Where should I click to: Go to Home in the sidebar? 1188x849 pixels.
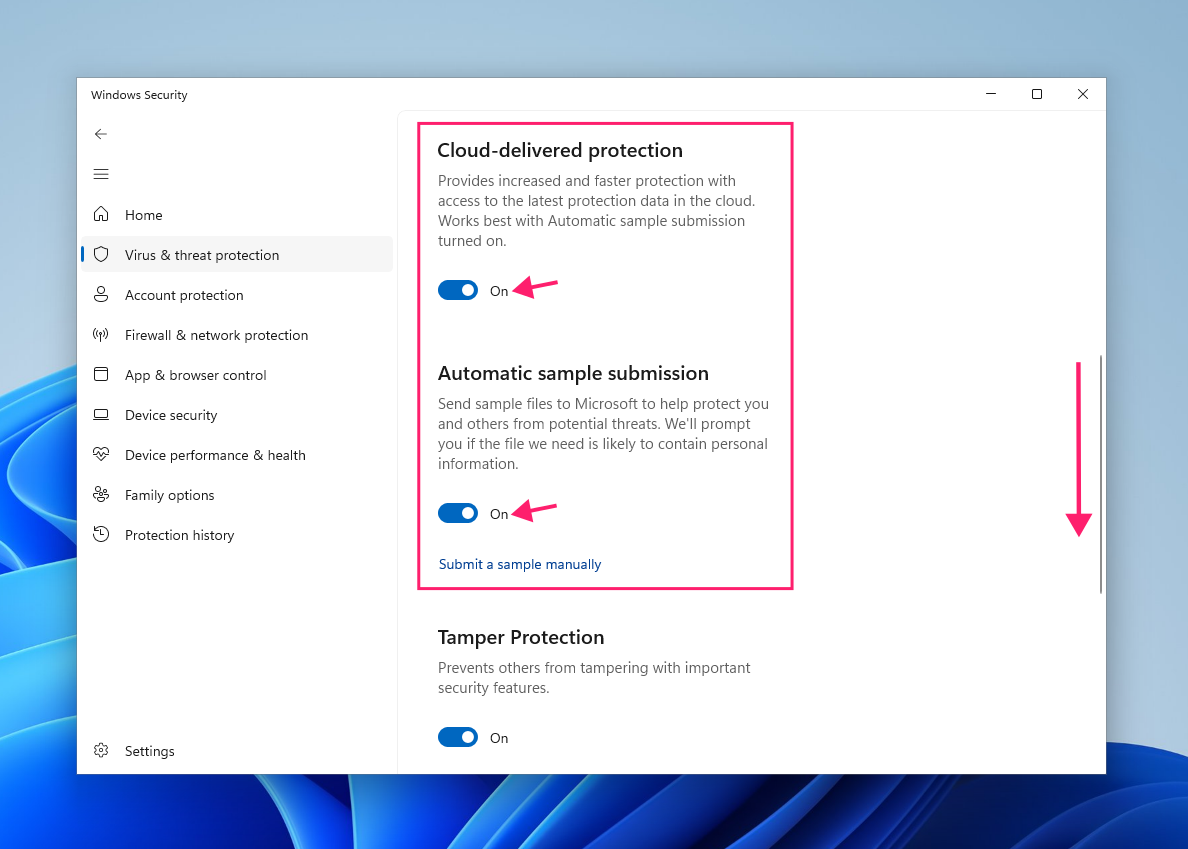(237, 215)
